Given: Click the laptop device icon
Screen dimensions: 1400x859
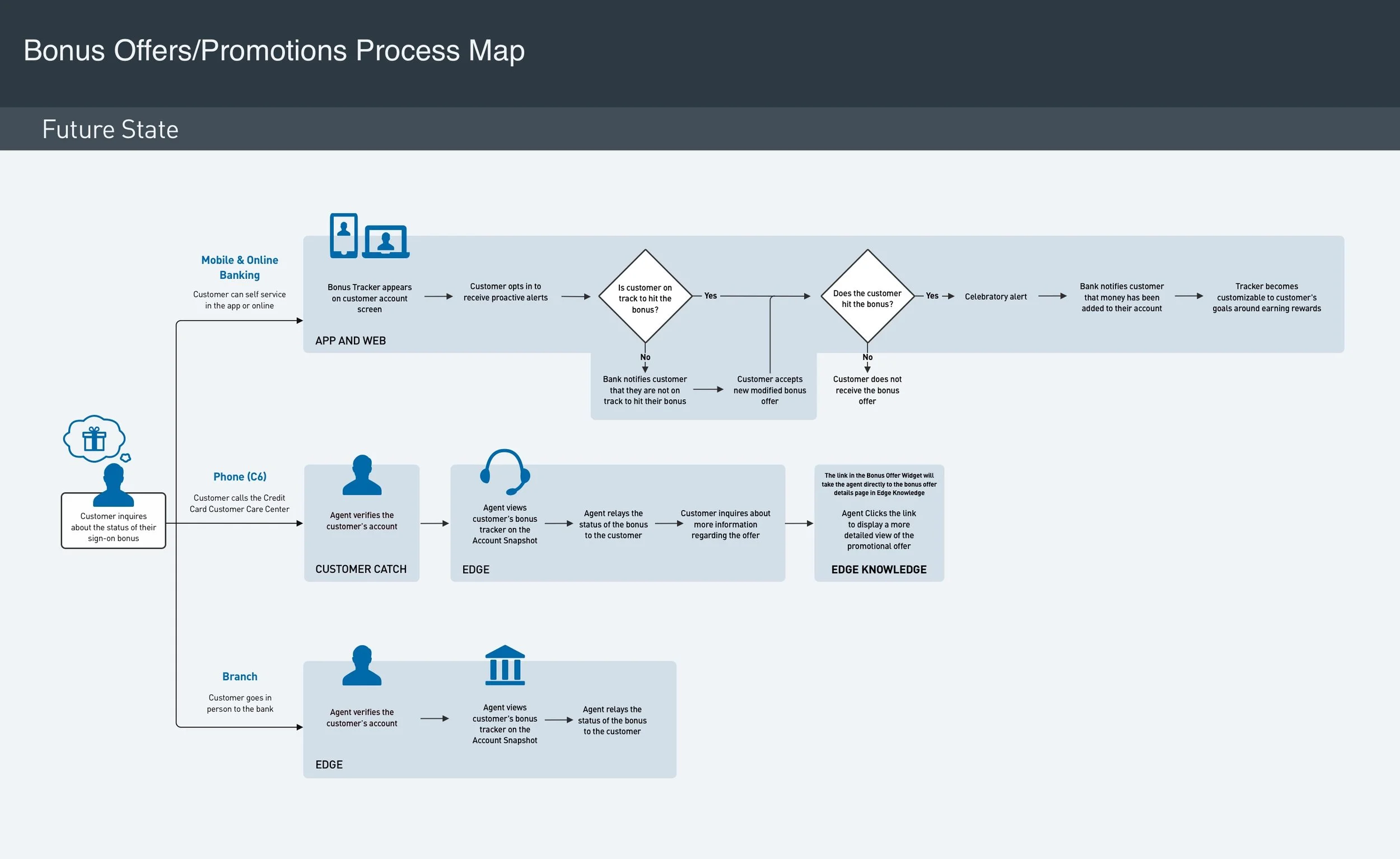Looking at the screenshot, I should (386, 241).
